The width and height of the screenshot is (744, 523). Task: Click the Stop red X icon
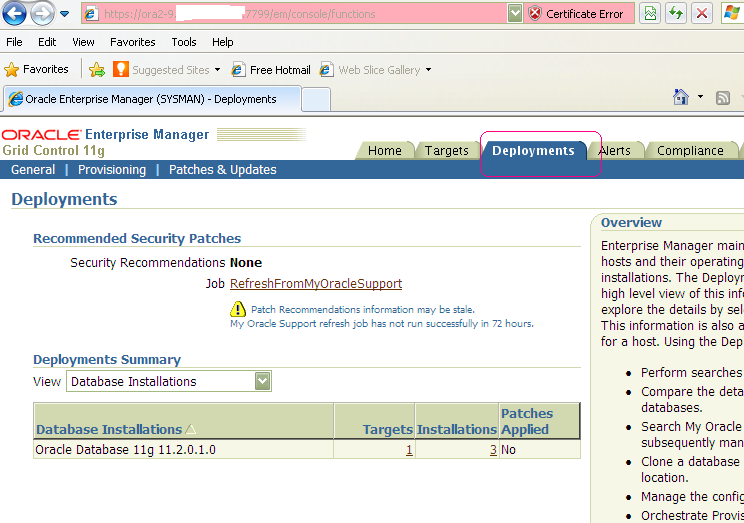702,13
